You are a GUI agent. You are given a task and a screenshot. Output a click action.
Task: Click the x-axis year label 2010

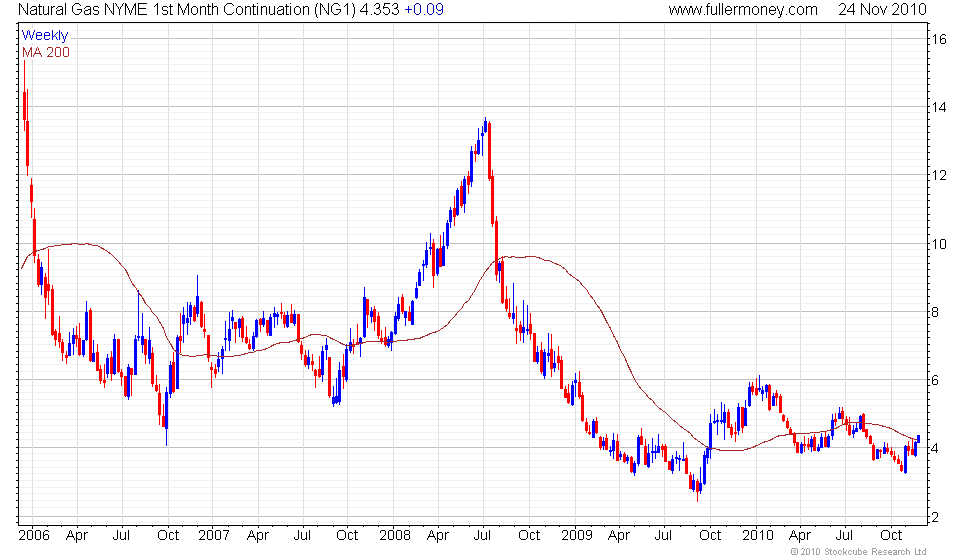click(758, 536)
